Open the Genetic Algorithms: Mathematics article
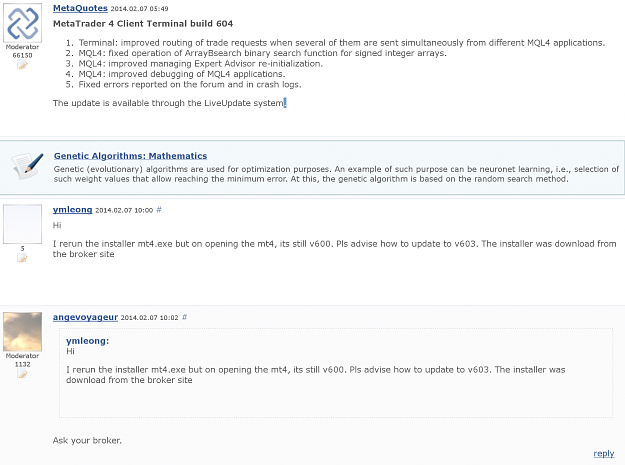The image size is (625, 465). point(130,156)
